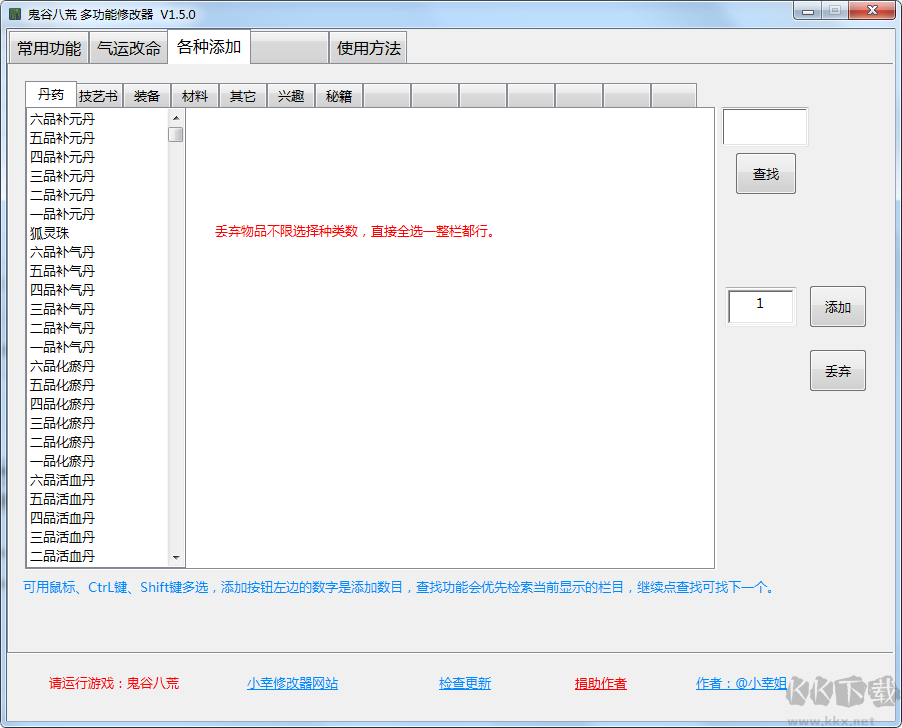
Task: Select 三品活血丹 in the list
Action: (62, 537)
